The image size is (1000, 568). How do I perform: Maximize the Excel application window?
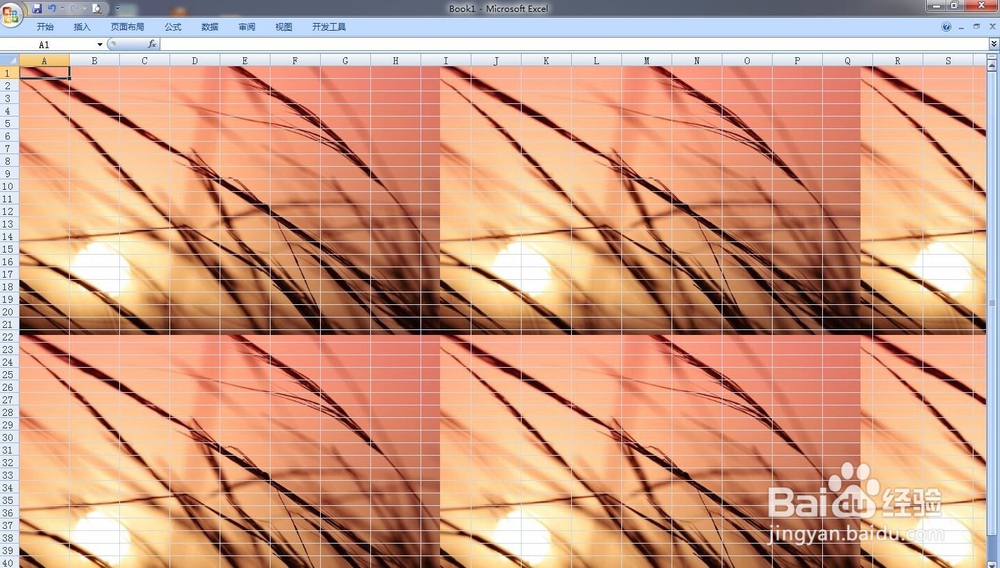click(954, 6)
